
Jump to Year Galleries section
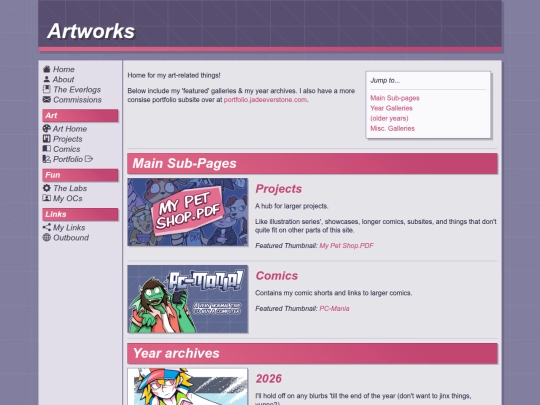(x=391, y=108)
